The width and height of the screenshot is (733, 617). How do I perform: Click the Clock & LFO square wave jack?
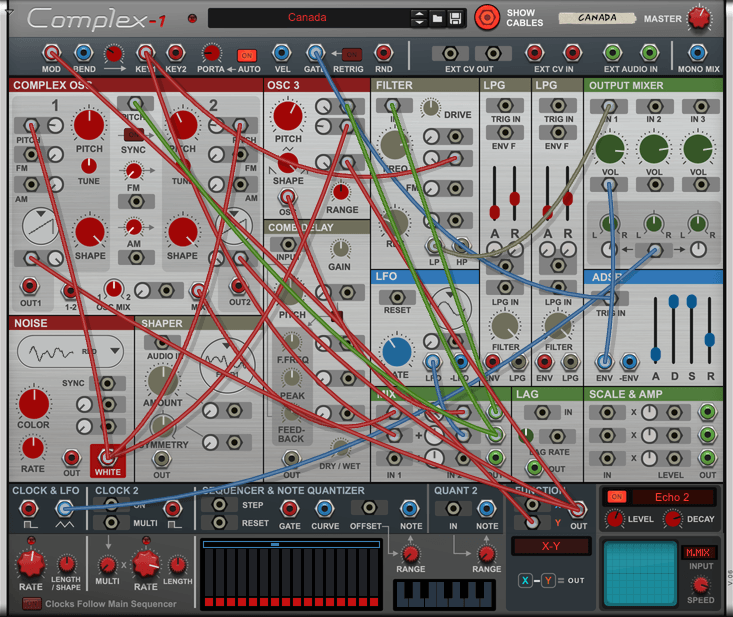(29, 509)
